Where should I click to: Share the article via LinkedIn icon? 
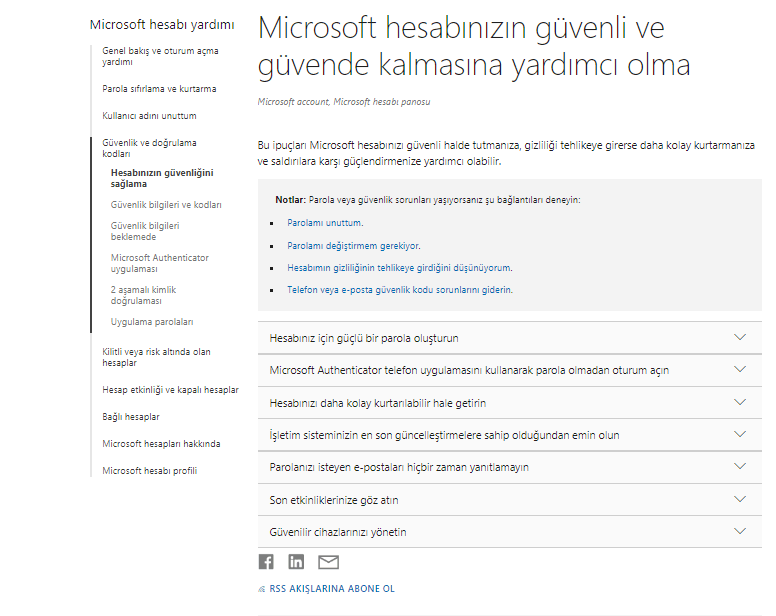[296, 562]
